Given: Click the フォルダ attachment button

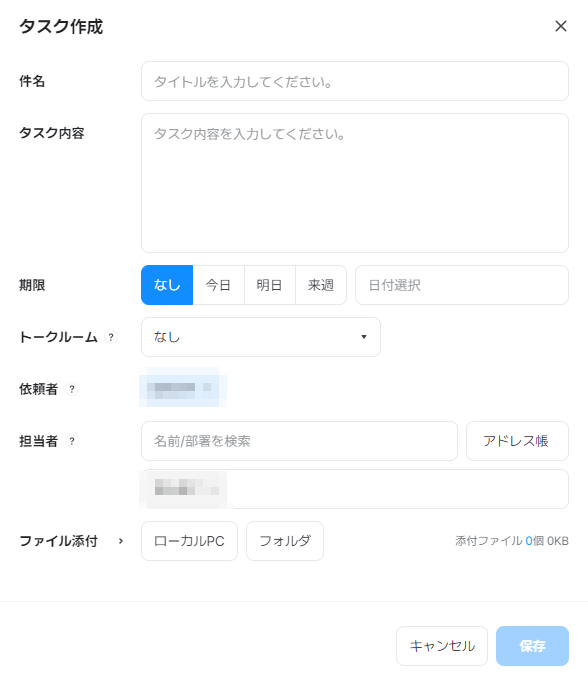Looking at the screenshot, I should point(285,541).
